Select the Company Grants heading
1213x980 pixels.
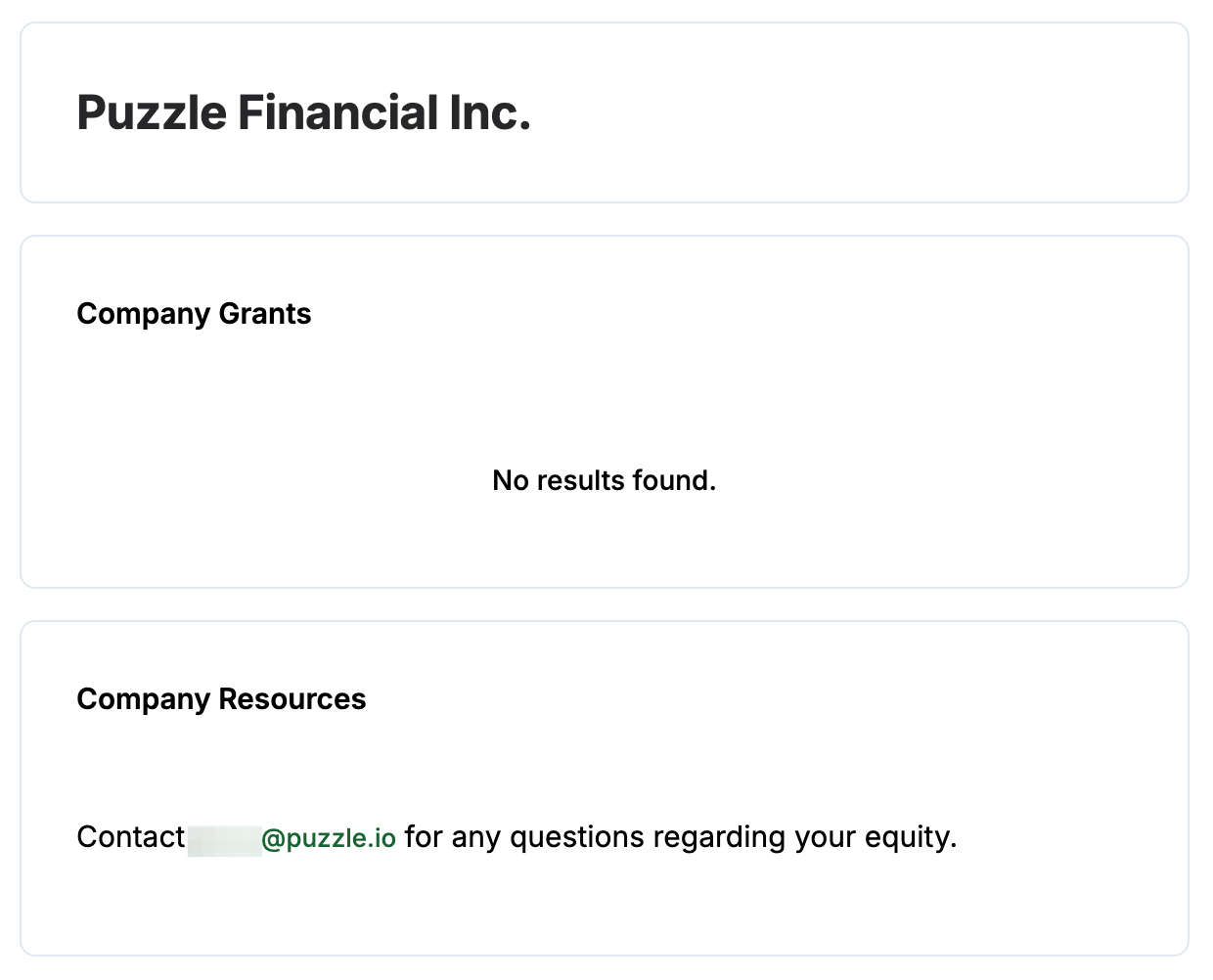(194, 314)
